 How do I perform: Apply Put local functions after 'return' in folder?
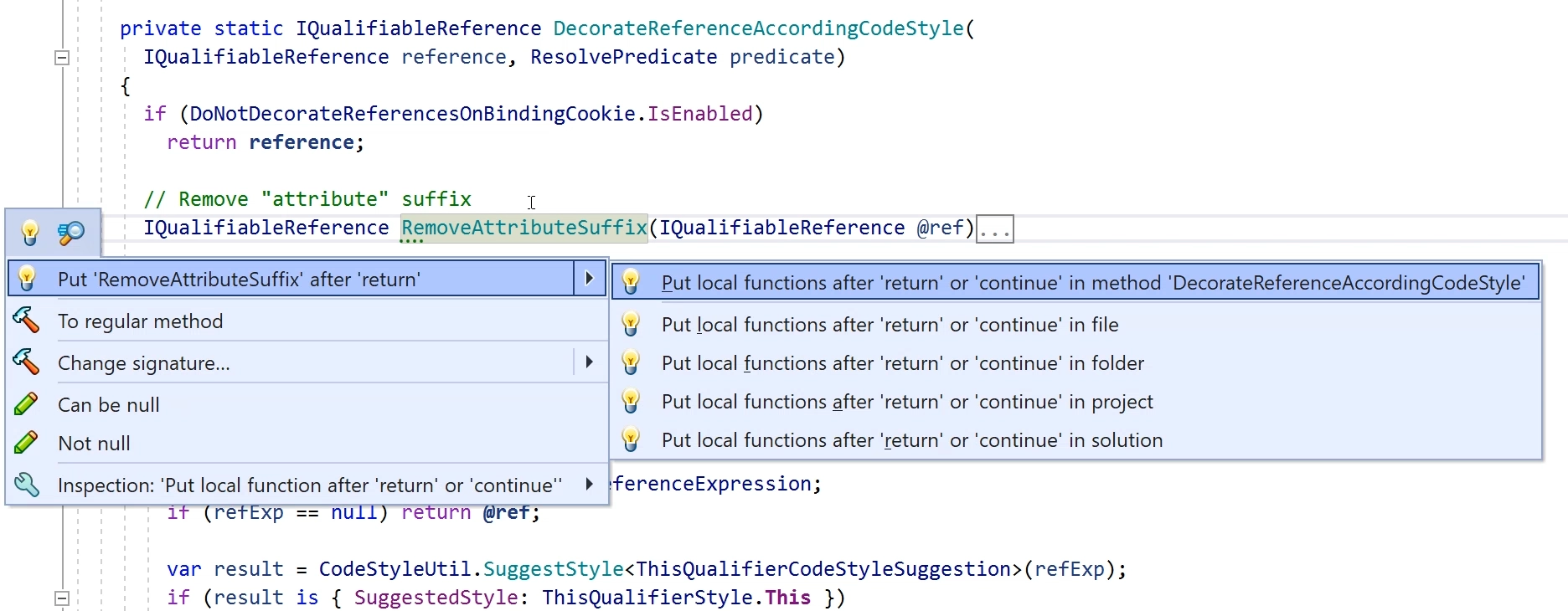[1076, 363]
